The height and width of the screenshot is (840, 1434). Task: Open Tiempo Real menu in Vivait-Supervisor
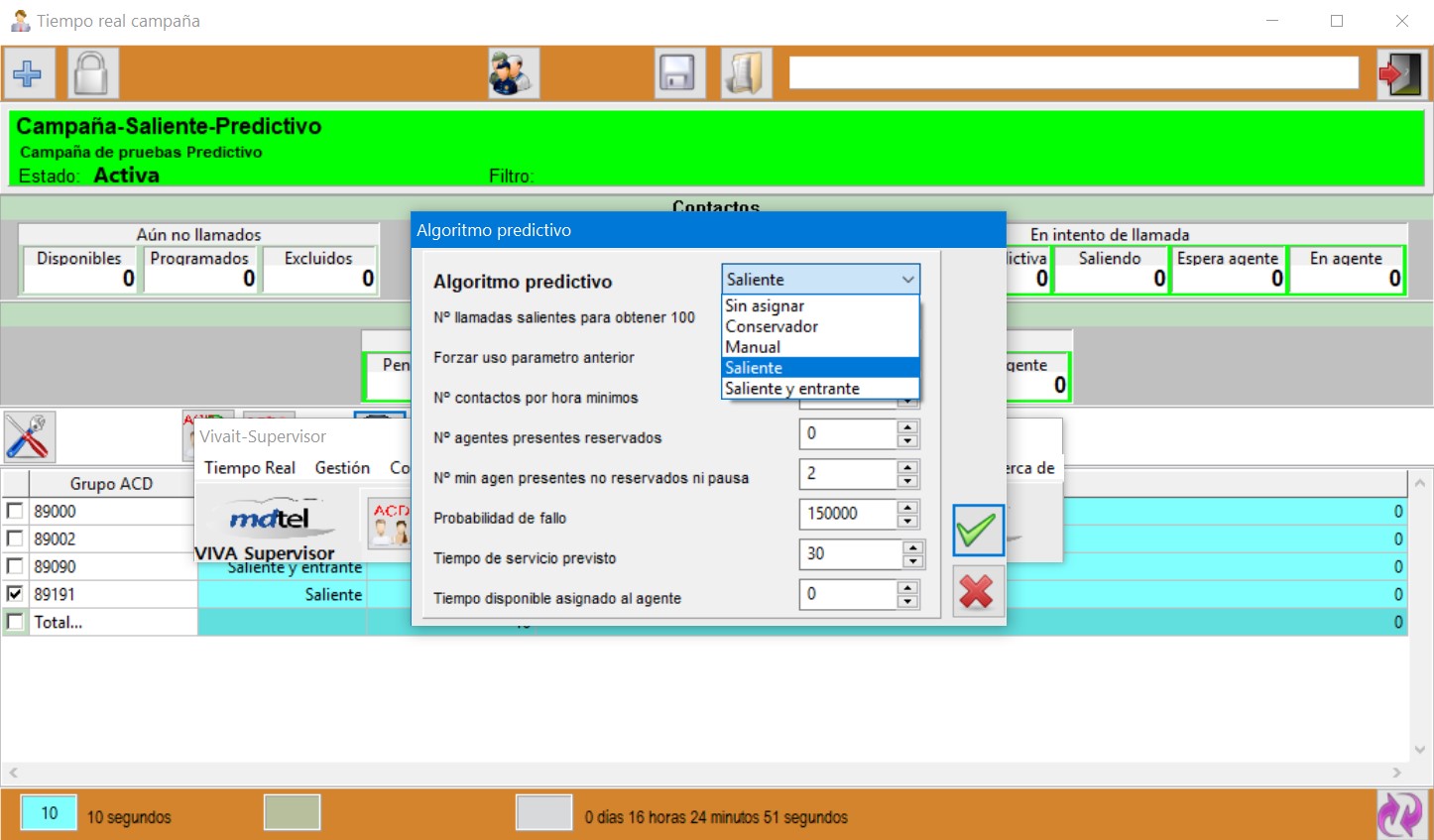coord(250,468)
